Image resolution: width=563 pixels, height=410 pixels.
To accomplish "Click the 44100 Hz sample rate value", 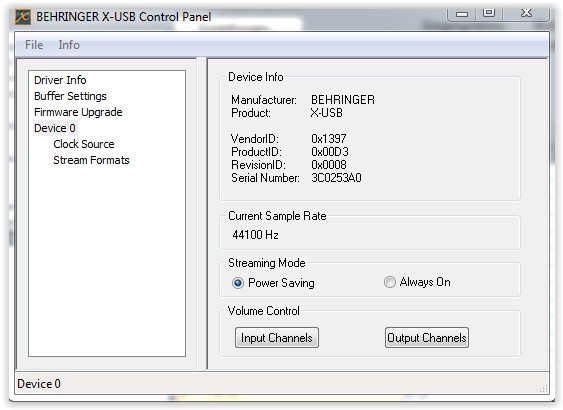I will [x=255, y=235].
